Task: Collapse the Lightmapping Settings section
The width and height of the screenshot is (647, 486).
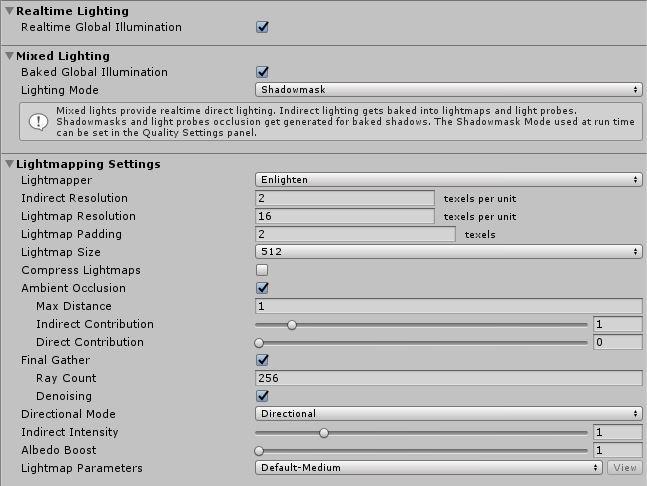Action: click(9, 164)
